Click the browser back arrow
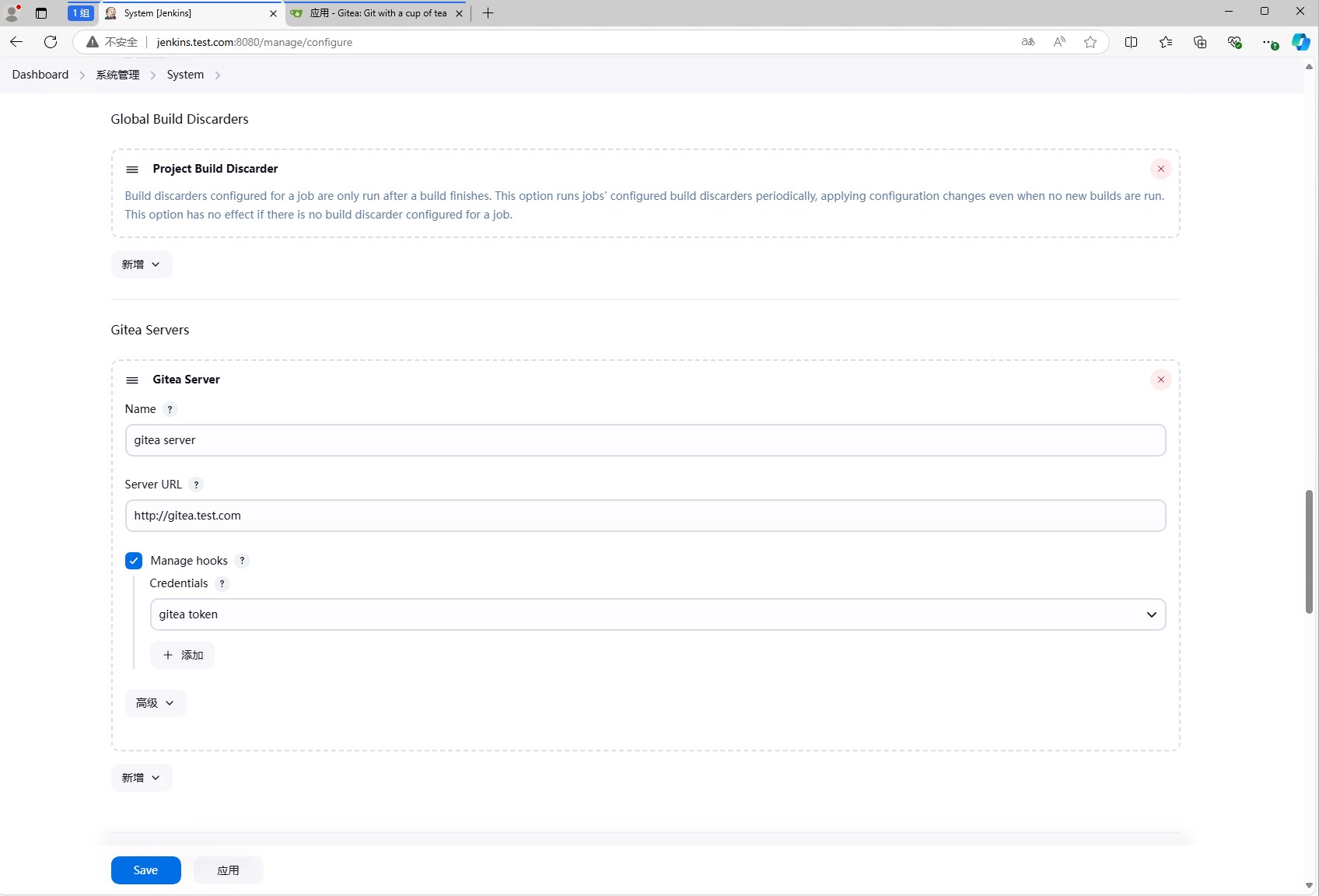 coord(16,42)
